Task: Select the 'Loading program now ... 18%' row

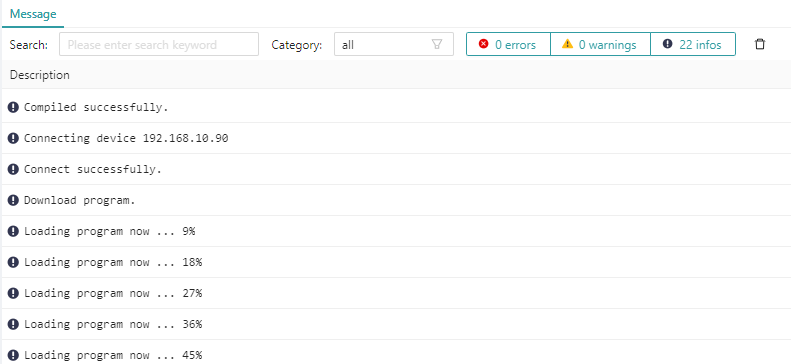Action: point(397,262)
